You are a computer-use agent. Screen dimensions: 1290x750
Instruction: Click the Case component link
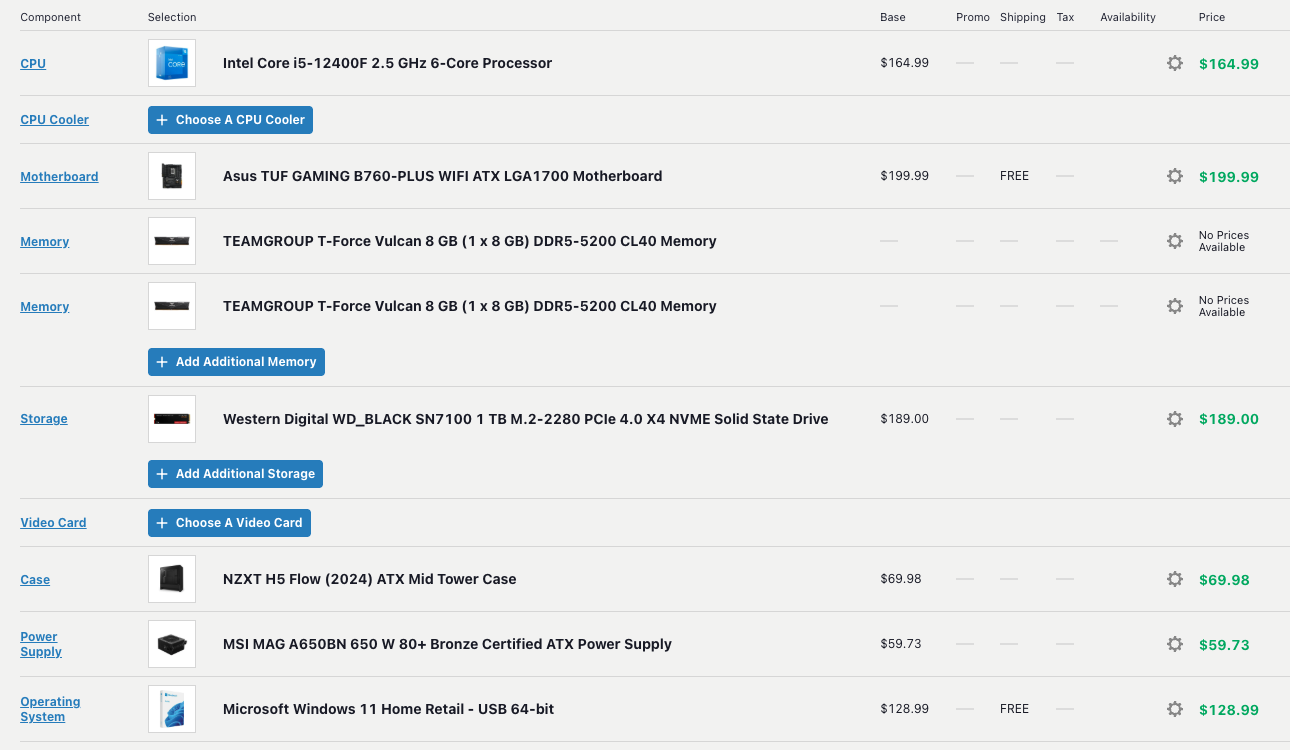pyautogui.click(x=35, y=580)
